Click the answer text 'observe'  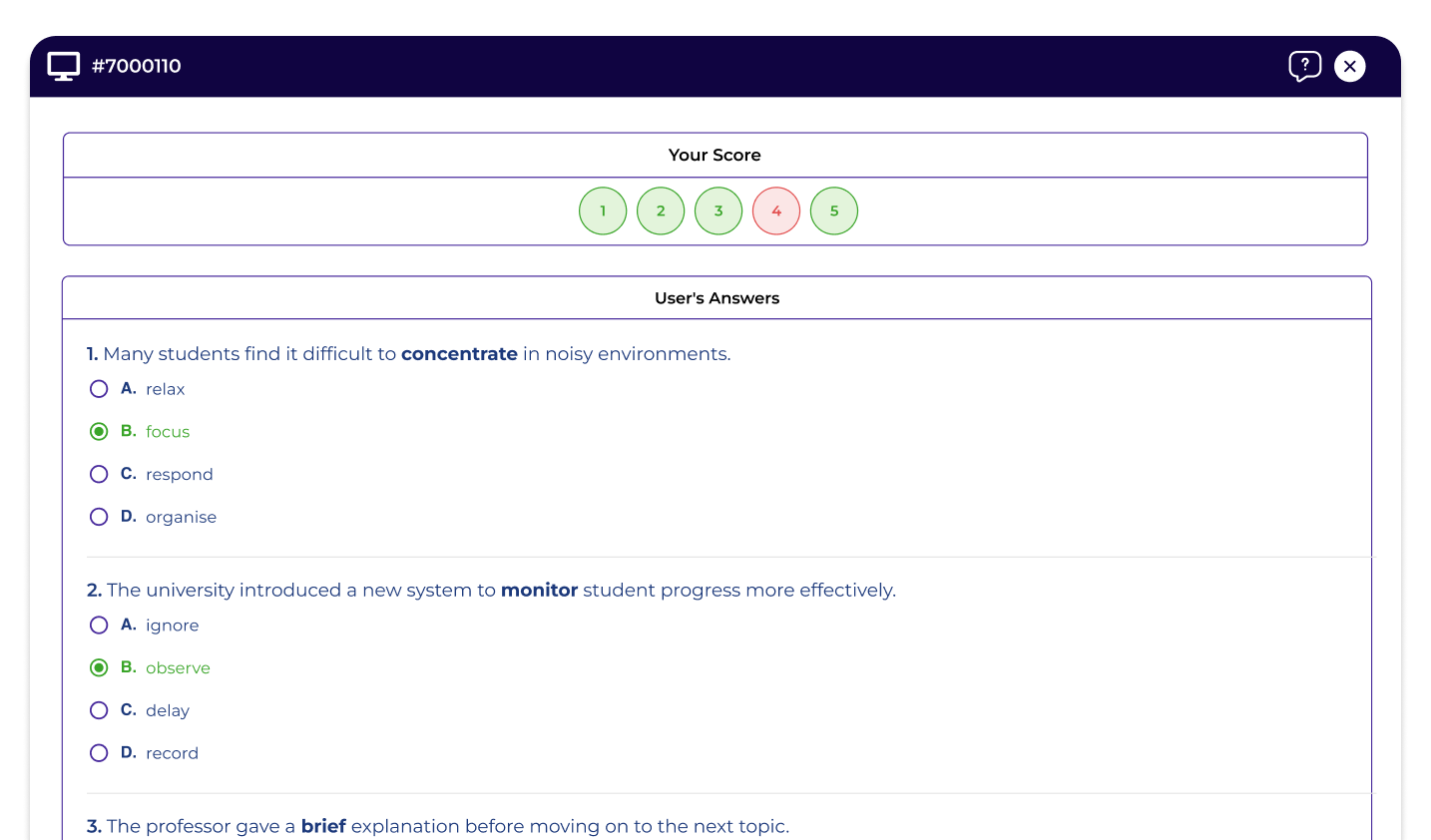pyautogui.click(x=178, y=668)
